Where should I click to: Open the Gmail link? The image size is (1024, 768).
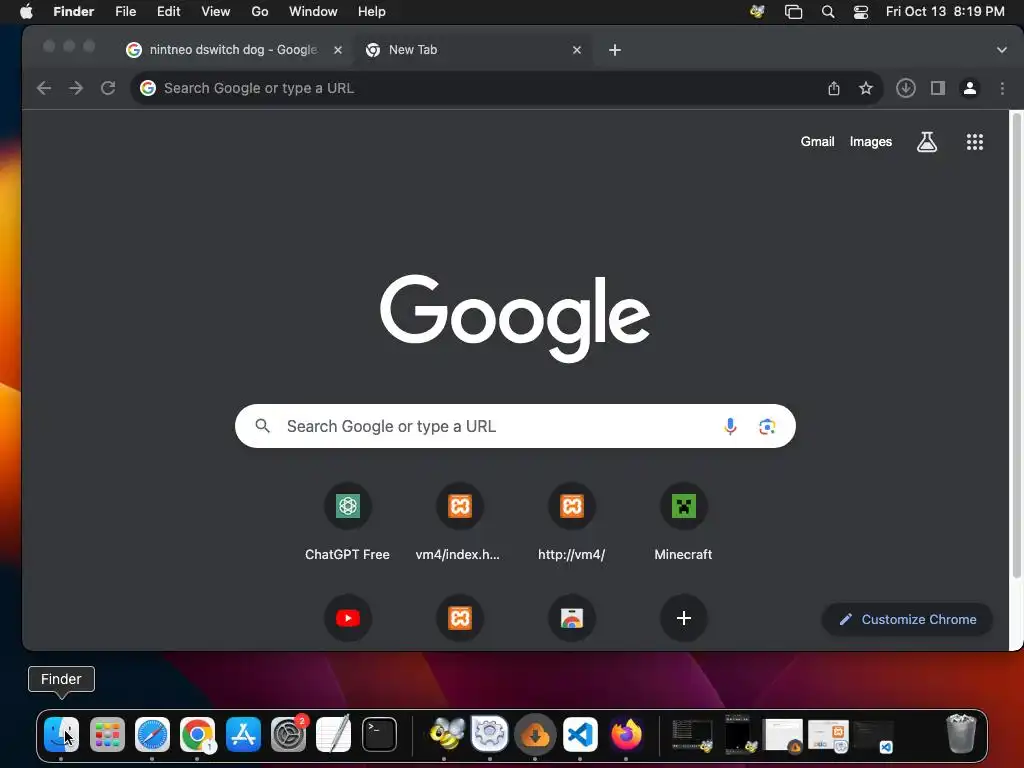(817, 142)
